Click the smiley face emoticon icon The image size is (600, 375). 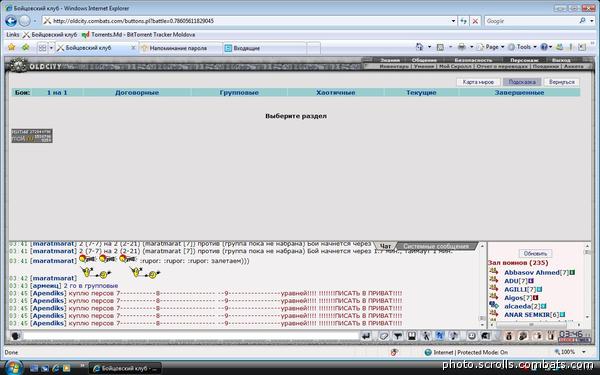click(x=472, y=336)
